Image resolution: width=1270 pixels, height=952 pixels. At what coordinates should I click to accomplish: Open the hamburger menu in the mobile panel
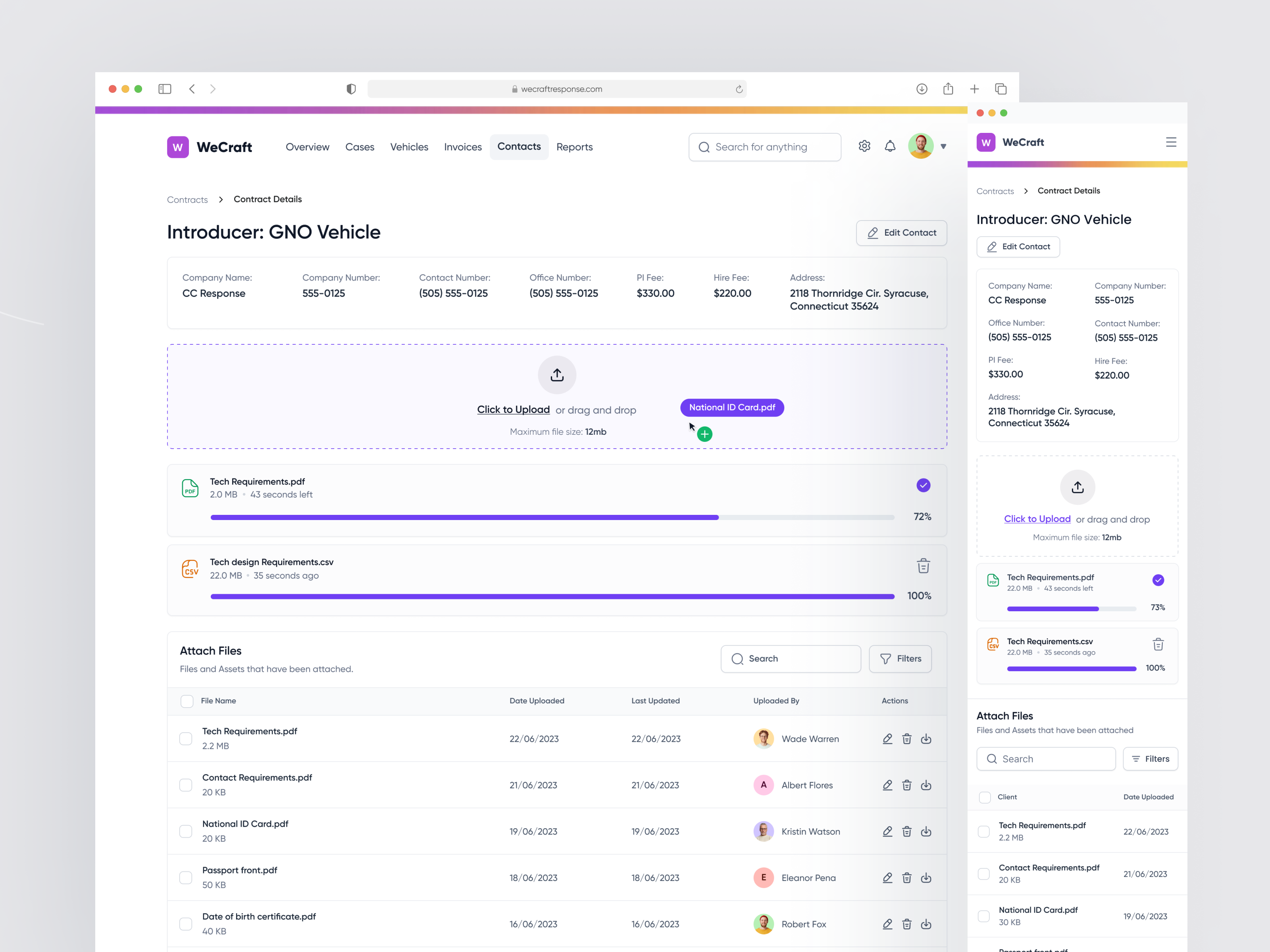[1171, 142]
